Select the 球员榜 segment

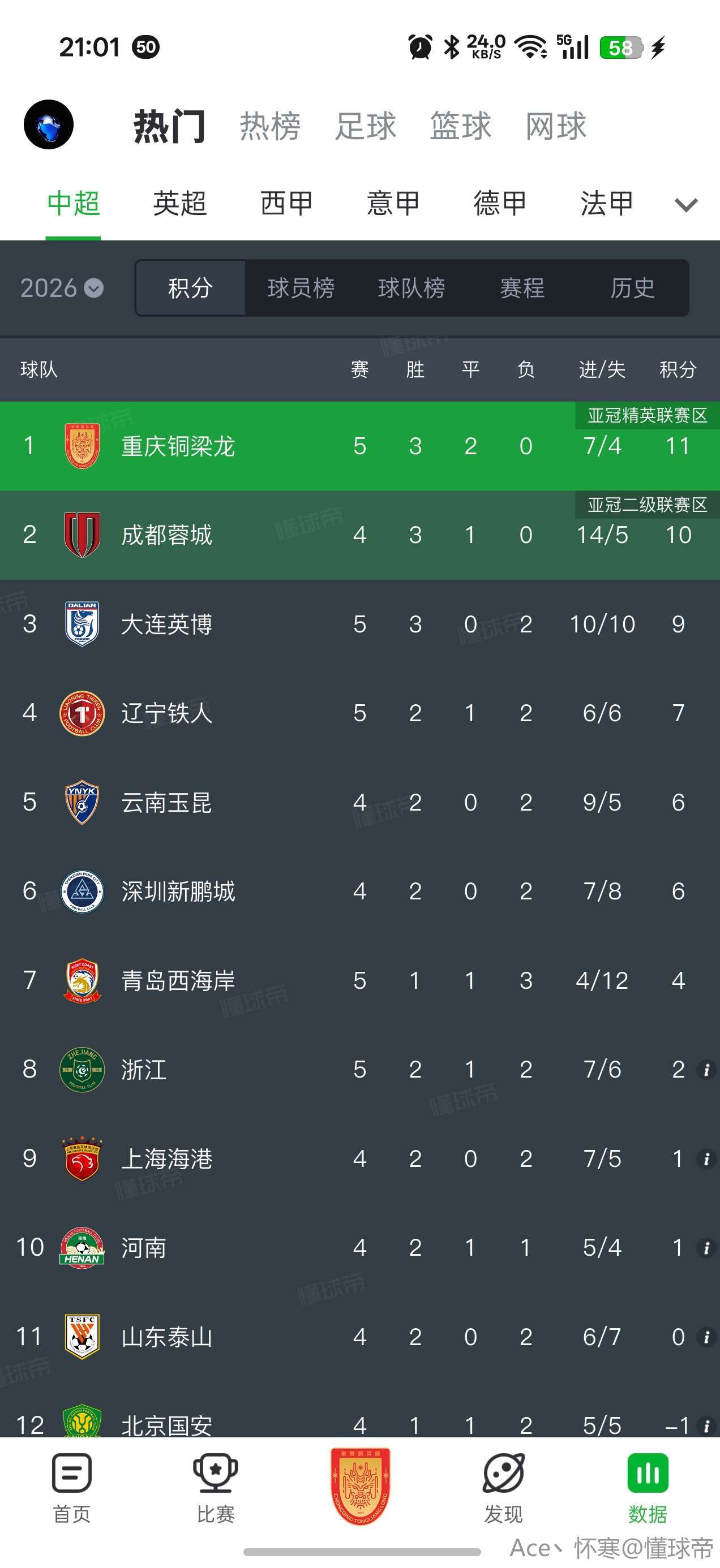pyautogui.click(x=301, y=288)
